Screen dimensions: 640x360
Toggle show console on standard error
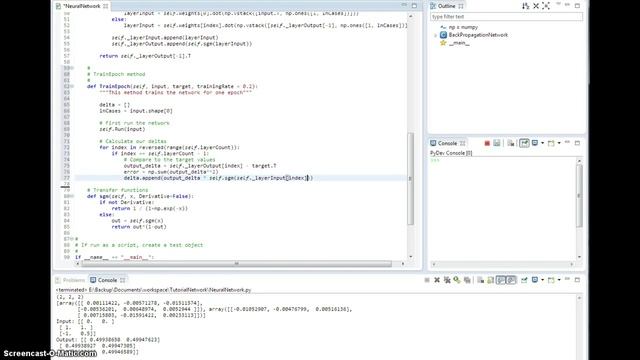point(511,280)
